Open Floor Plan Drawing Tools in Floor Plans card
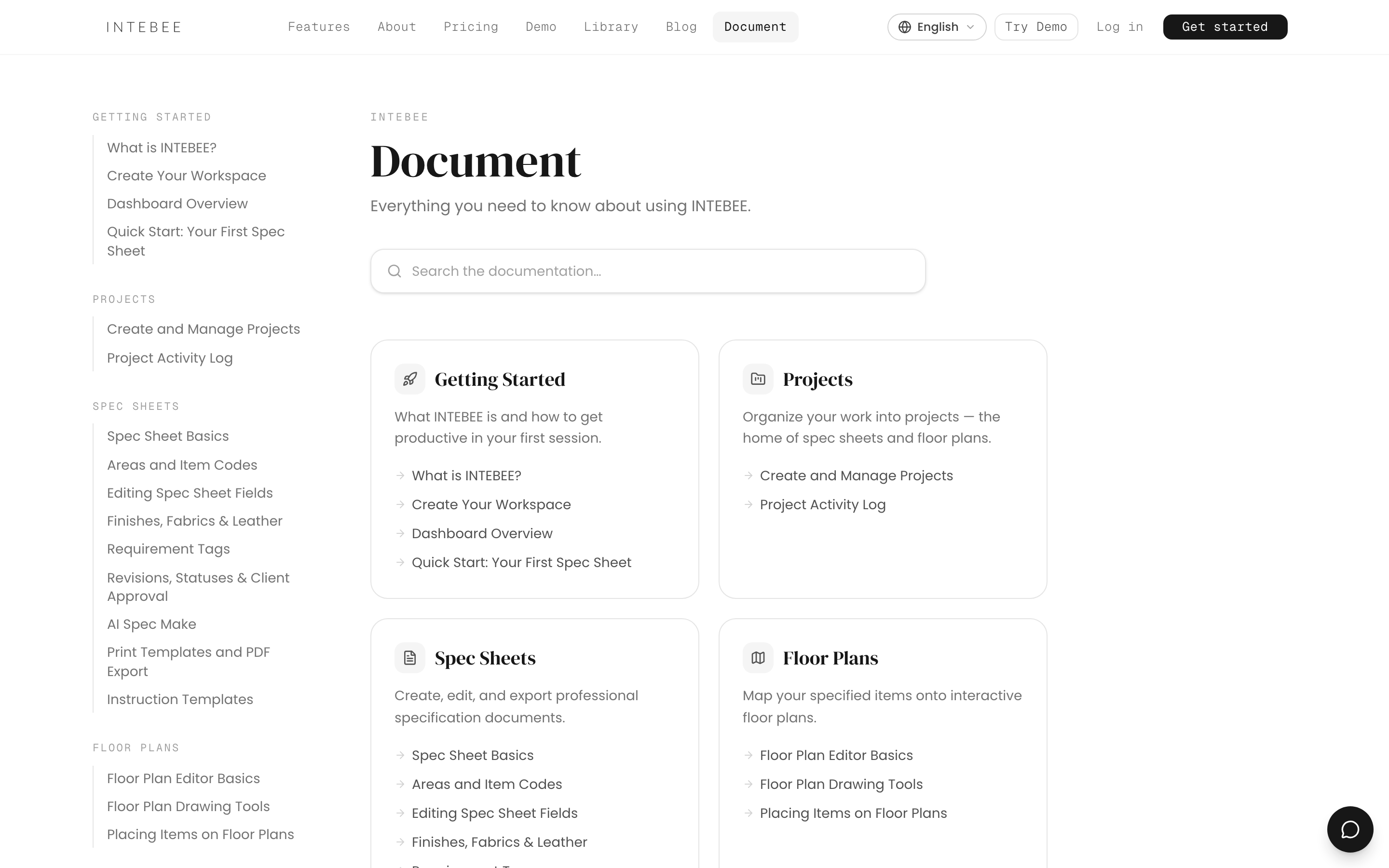The width and height of the screenshot is (1389, 868). pos(841,784)
